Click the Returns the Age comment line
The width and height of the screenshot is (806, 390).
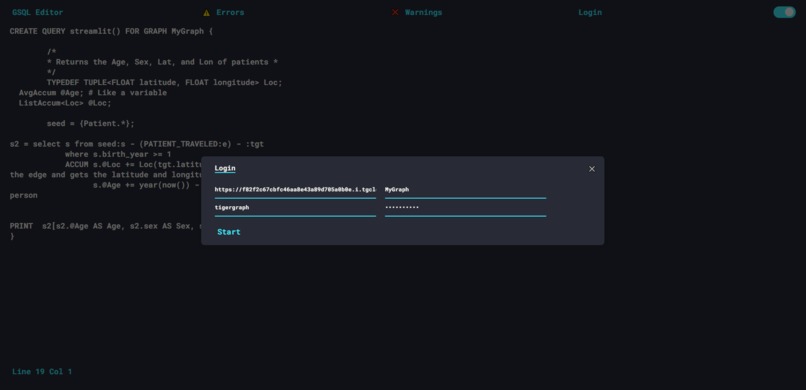162,62
